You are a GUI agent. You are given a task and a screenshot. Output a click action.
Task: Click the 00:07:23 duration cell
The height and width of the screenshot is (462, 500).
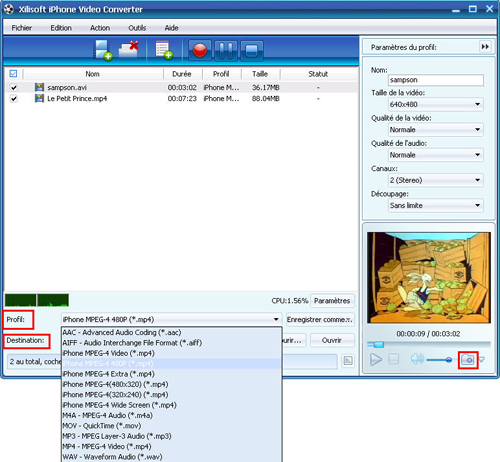coord(182,99)
